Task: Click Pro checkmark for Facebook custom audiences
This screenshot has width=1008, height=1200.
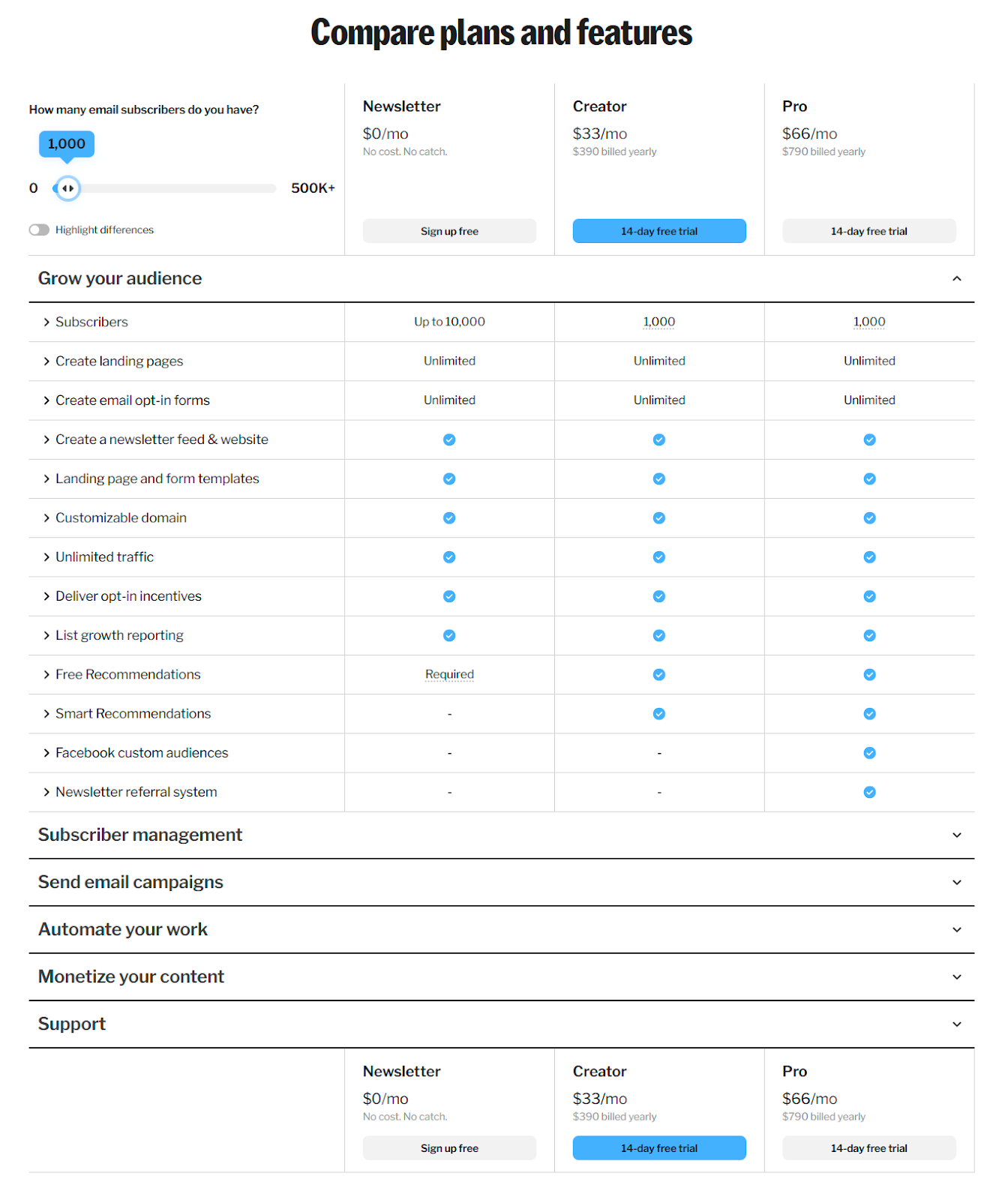Action: pyautogui.click(x=869, y=753)
